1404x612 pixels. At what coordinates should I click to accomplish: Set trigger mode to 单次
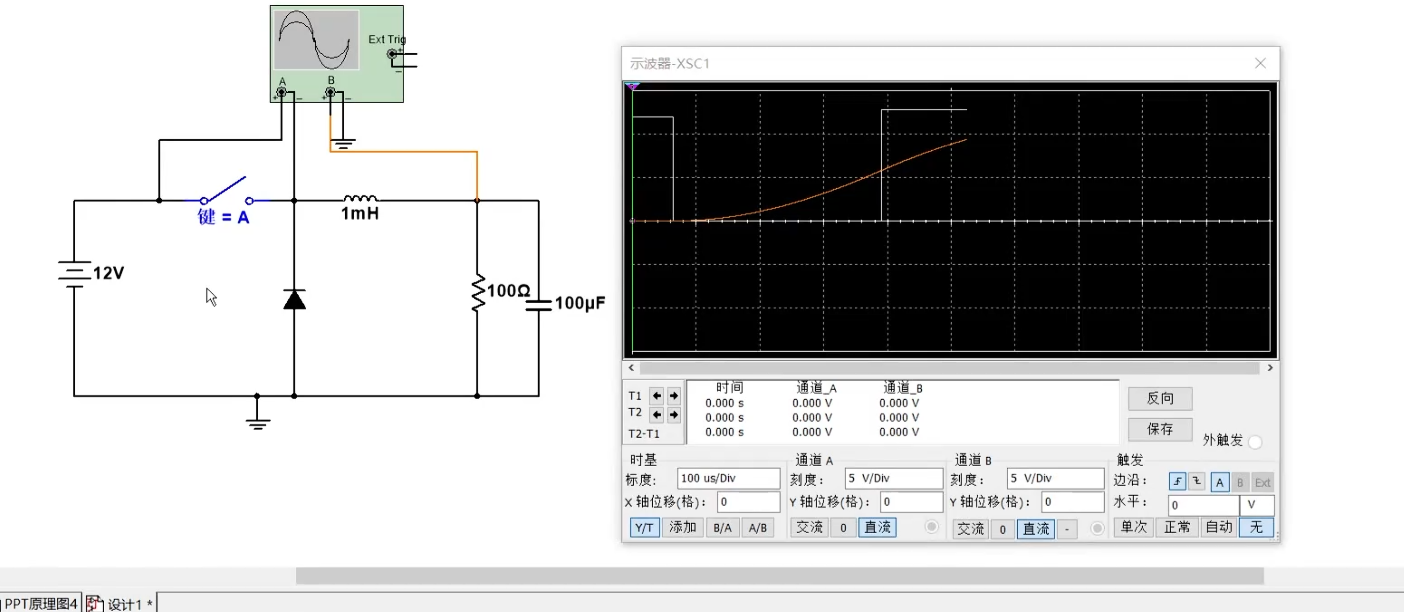(x=1134, y=527)
